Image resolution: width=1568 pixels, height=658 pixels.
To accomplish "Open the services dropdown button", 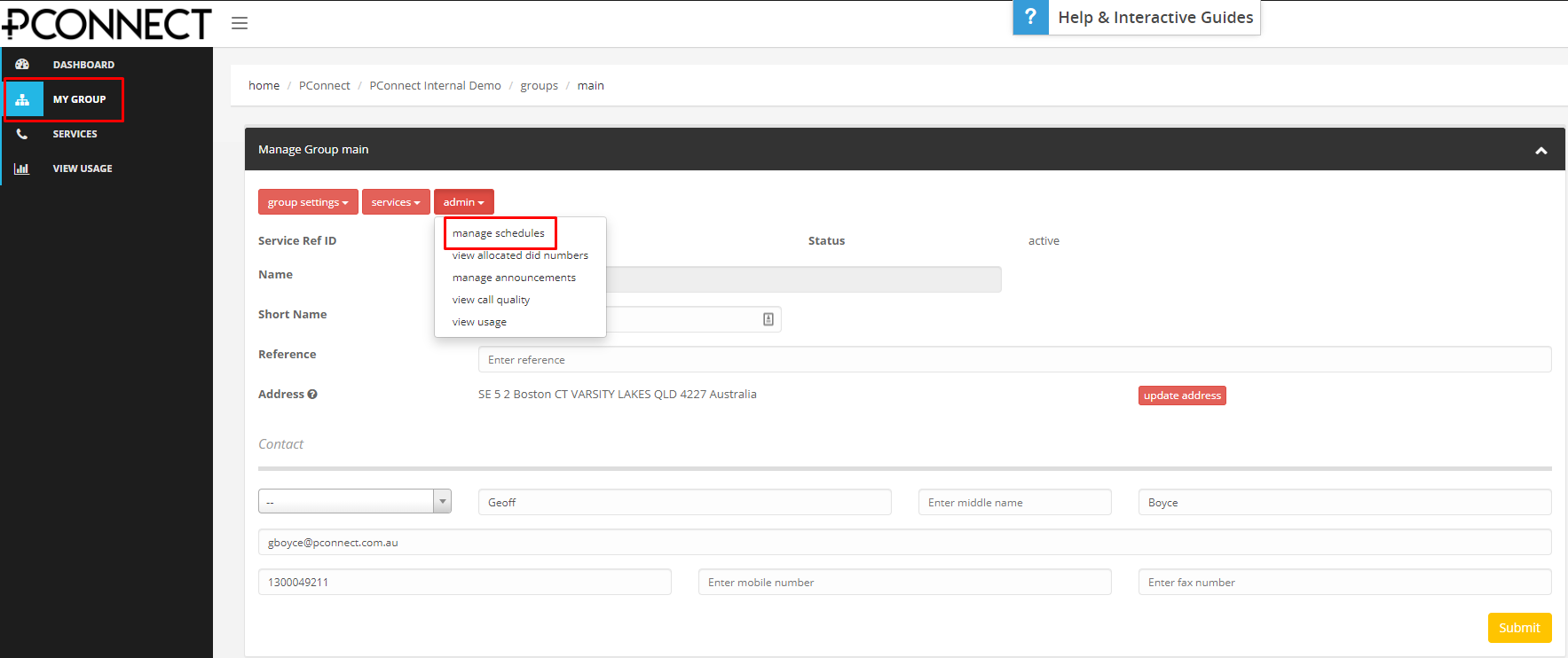I will pyautogui.click(x=396, y=202).
